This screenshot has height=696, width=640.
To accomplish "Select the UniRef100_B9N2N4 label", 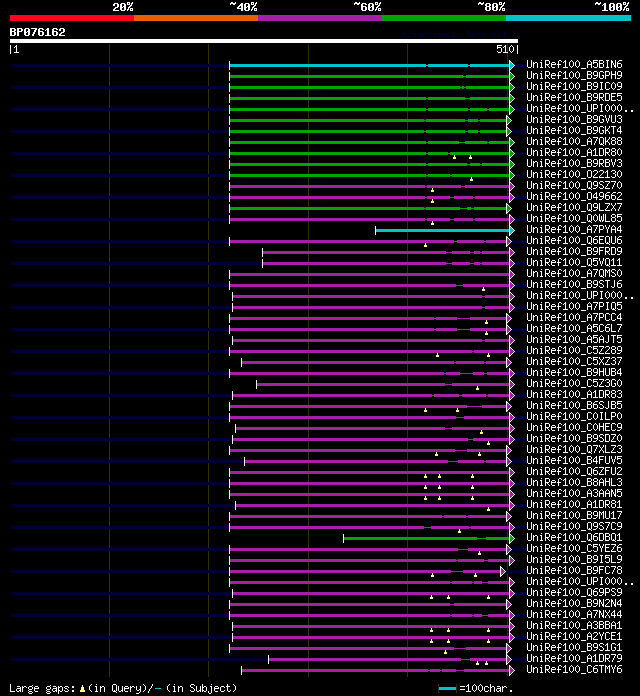I will pyautogui.click(x=574, y=603).
